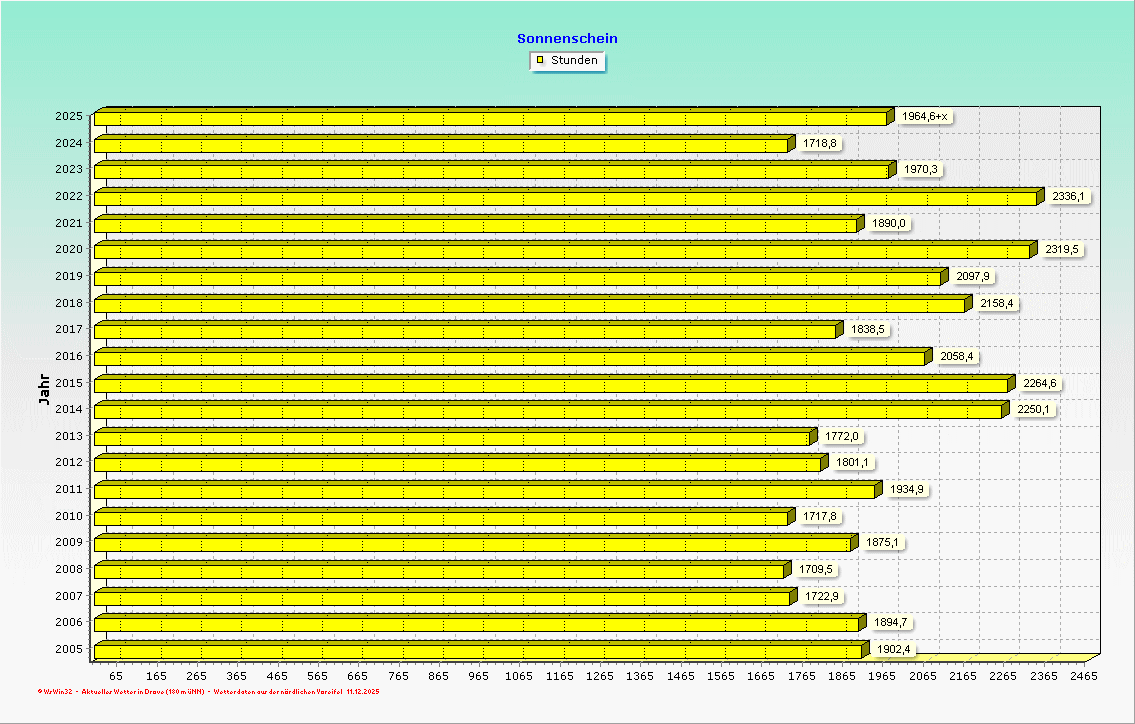Click the x-axis tick label 65
Image resolution: width=1135 pixels, height=724 pixels.
pyautogui.click(x=116, y=676)
